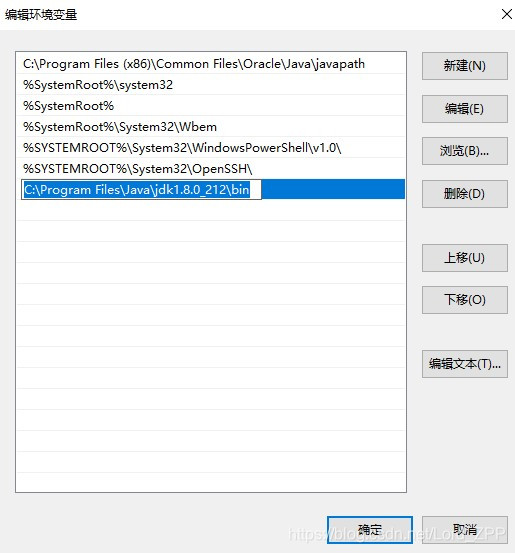Move entry down with 下移(O)
The width and height of the screenshot is (515, 553).
point(465,300)
